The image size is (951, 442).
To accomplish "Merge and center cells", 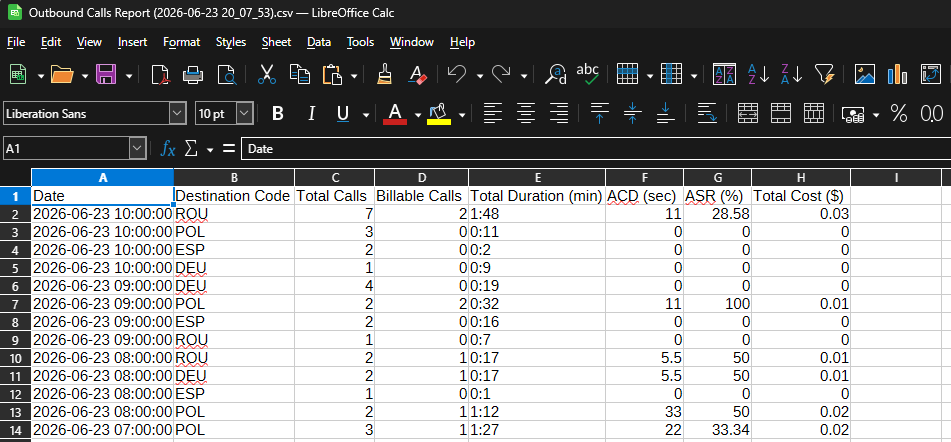I will [x=747, y=113].
